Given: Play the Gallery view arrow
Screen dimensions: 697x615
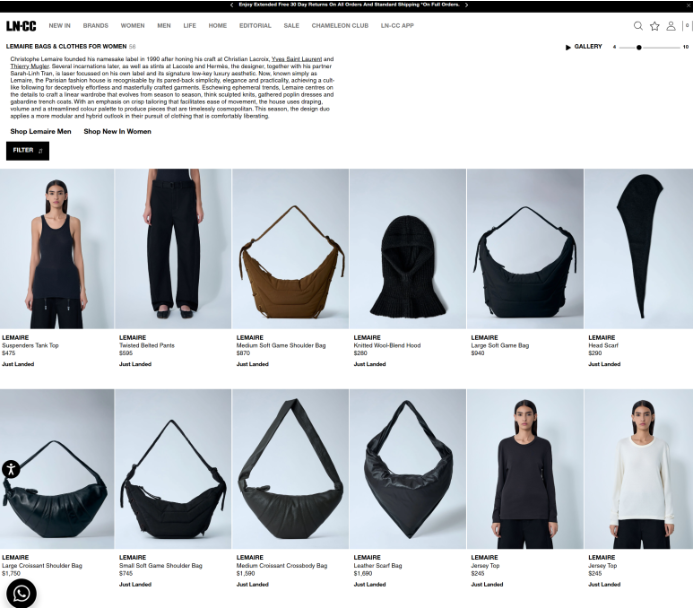Looking at the screenshot, I should pyautogui.click(x=568, y=47).
